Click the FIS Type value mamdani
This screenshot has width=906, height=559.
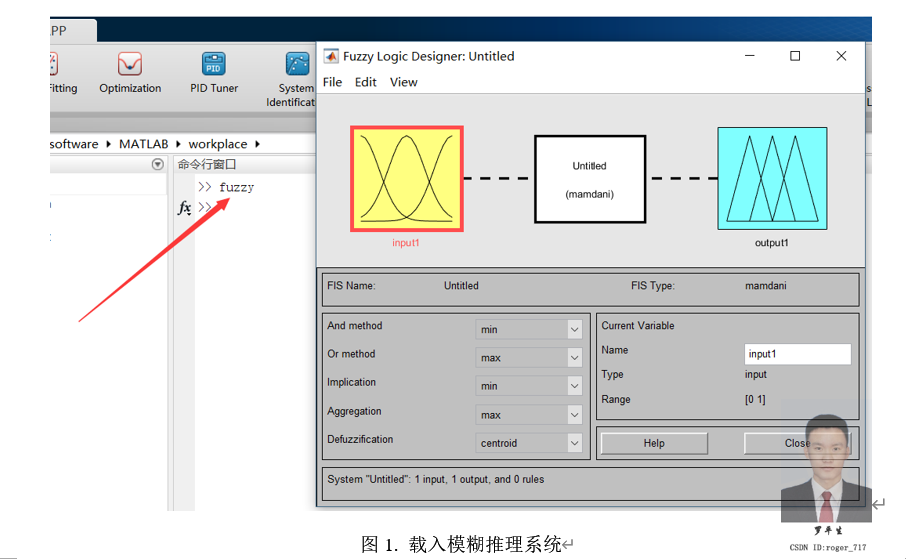pyautogui.click(x=766, y=286)
